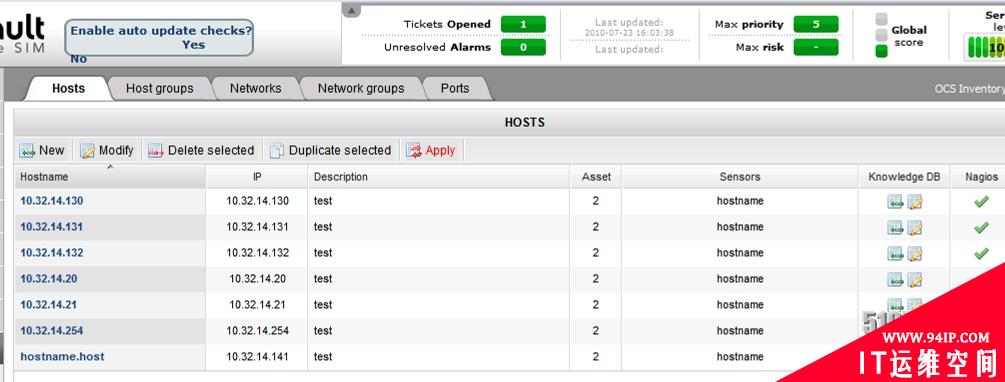Click the Delete selected icon
1005x382 pixels.
[x=156, y=151]
